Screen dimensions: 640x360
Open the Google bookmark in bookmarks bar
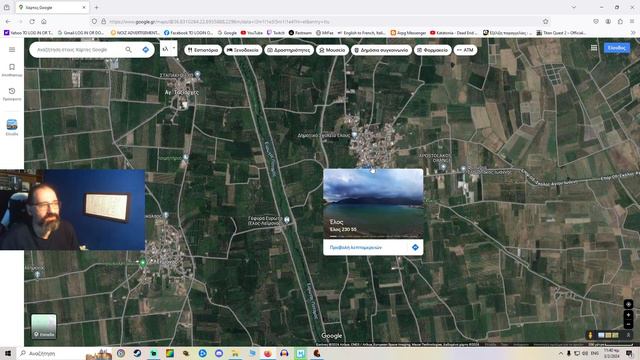pos(227,33)
